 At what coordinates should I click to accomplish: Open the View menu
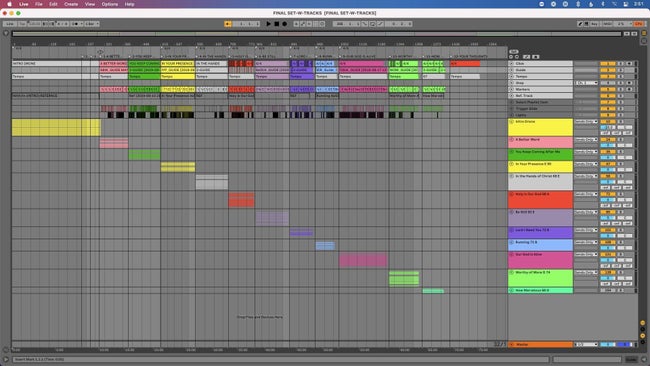pyautogui.click(x=90, y=4)
